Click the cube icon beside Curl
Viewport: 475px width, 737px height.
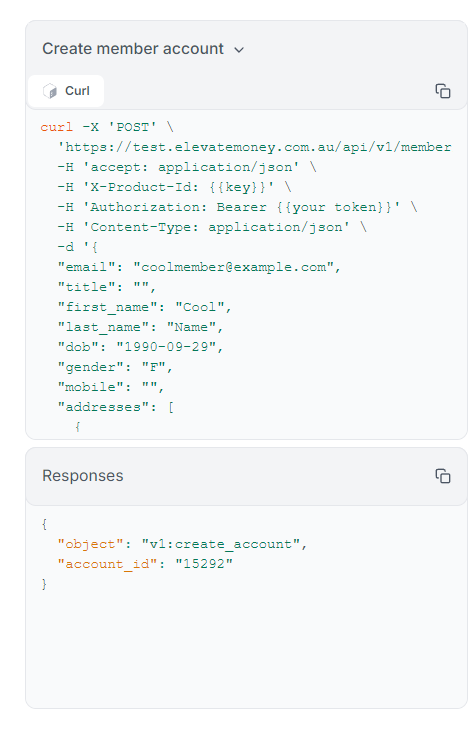click(x=50, y=91)
